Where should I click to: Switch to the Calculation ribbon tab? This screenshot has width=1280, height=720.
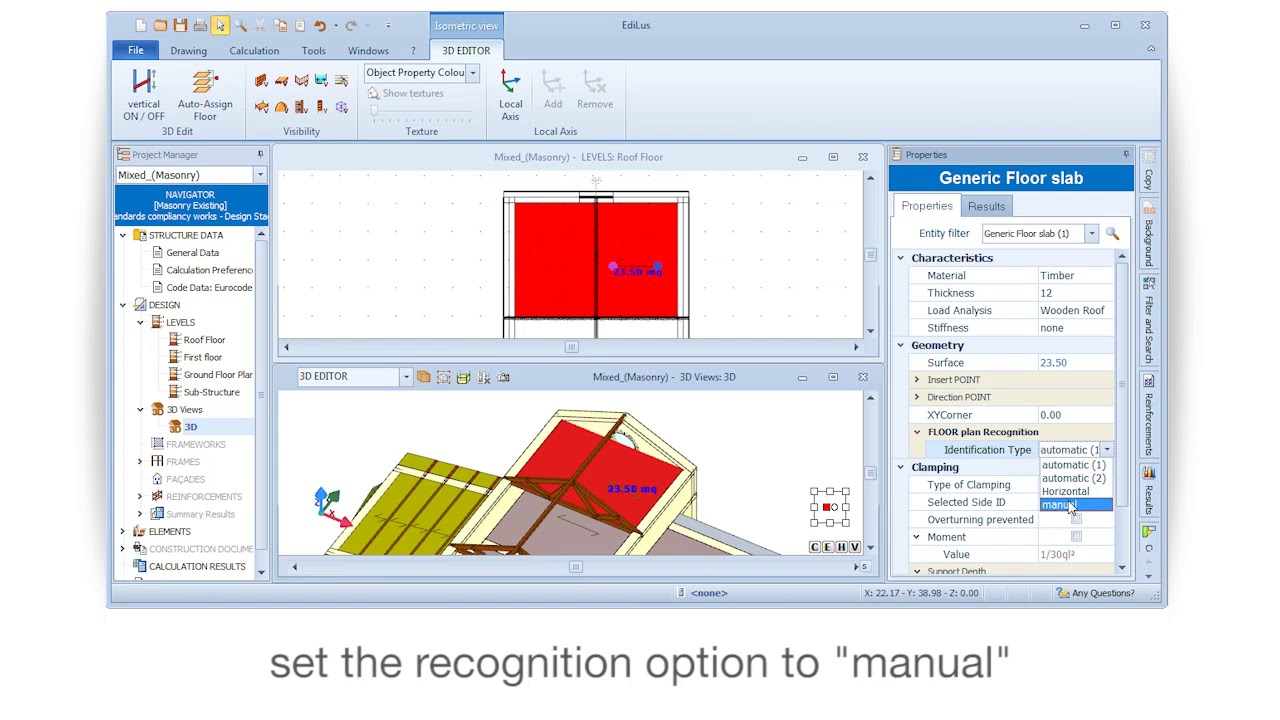(254, 51)
